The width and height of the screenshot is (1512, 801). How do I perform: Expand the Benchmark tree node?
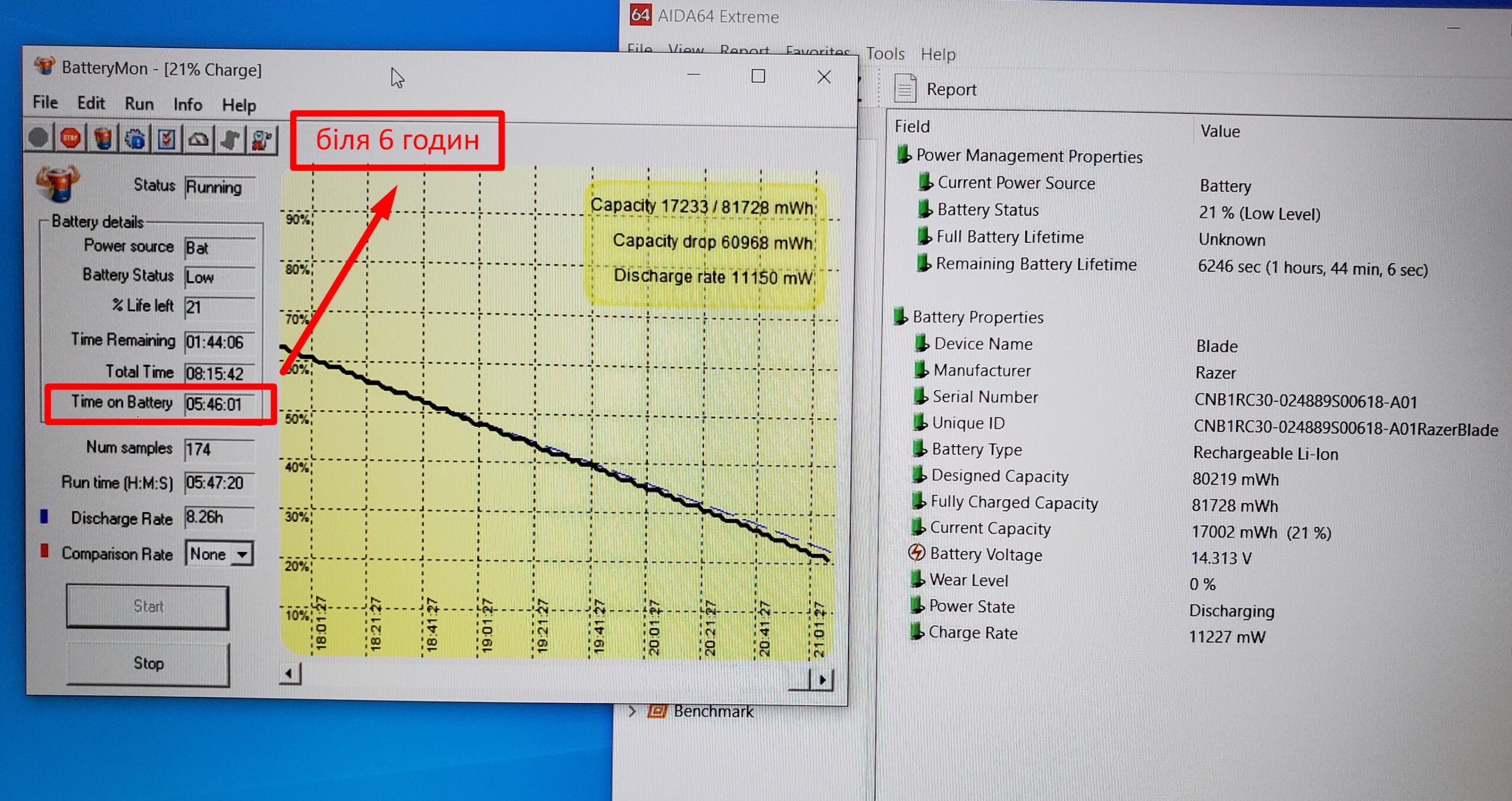(633, 711)
